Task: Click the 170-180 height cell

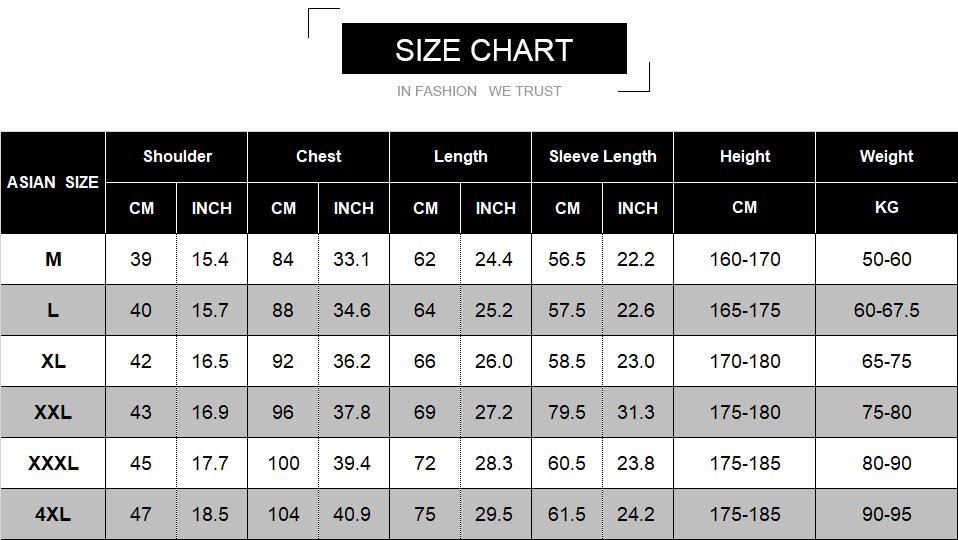Action: point(745,361)
